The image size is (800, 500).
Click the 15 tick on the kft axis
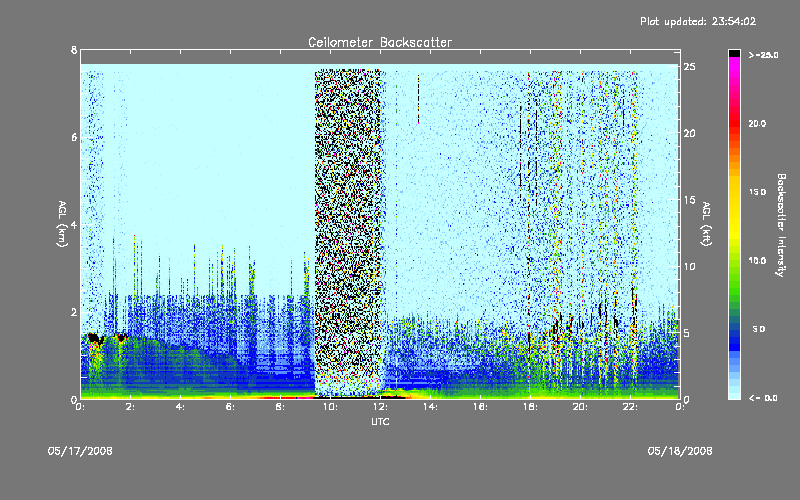(x=690, y=200)
